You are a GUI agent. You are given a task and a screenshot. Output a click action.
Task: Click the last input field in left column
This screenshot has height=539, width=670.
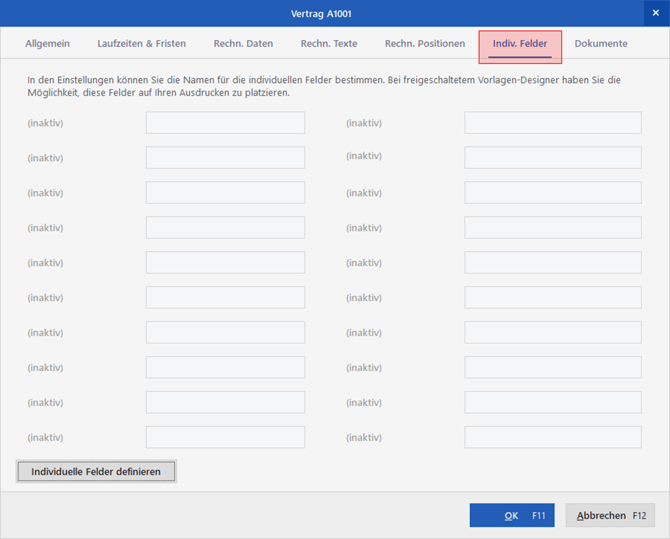click(x=225, y=438)
